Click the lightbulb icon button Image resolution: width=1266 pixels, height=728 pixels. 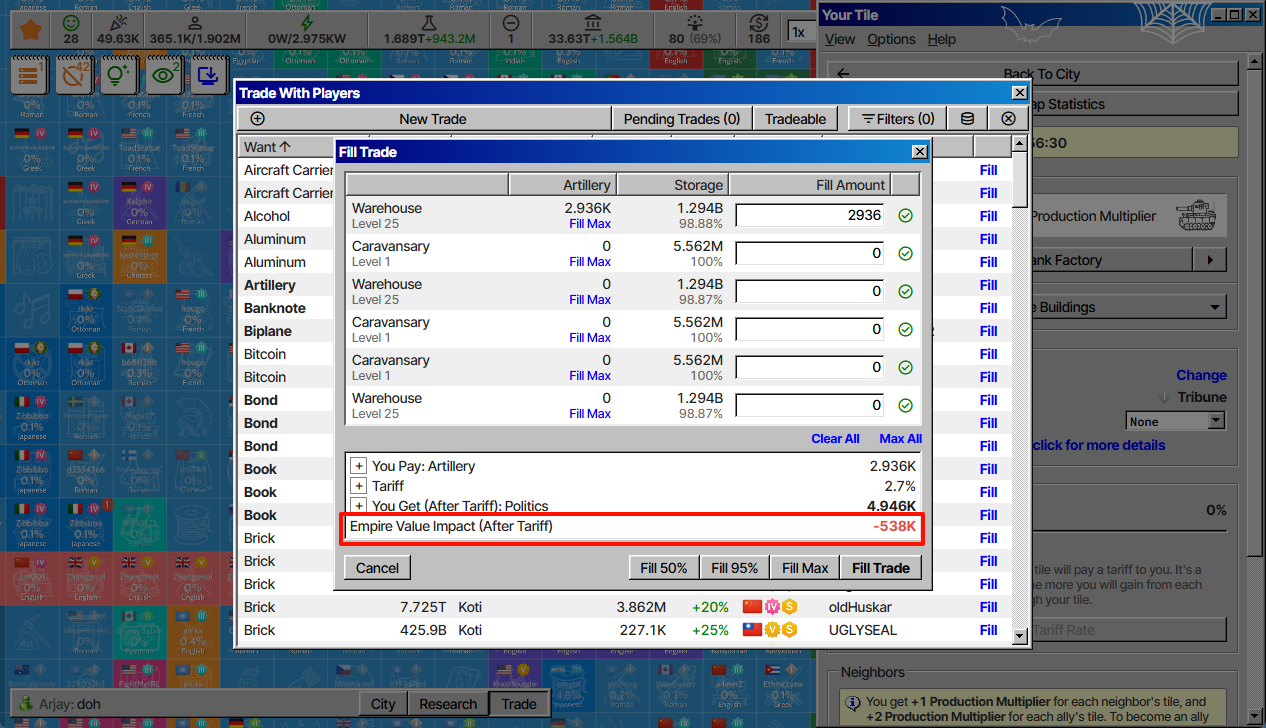119,75
